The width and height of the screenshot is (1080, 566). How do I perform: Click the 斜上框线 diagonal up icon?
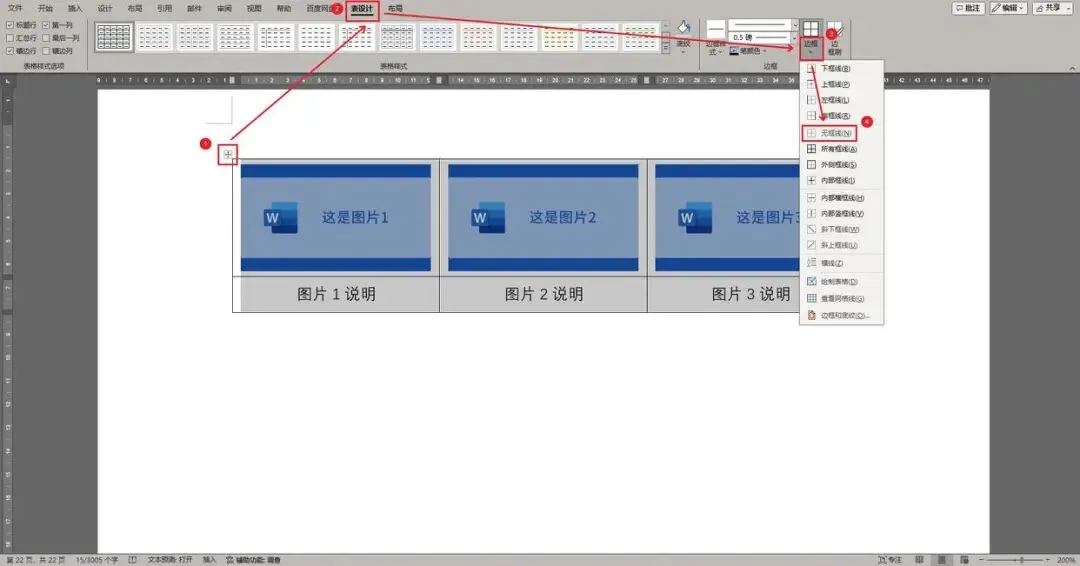(x=811, y=245)
